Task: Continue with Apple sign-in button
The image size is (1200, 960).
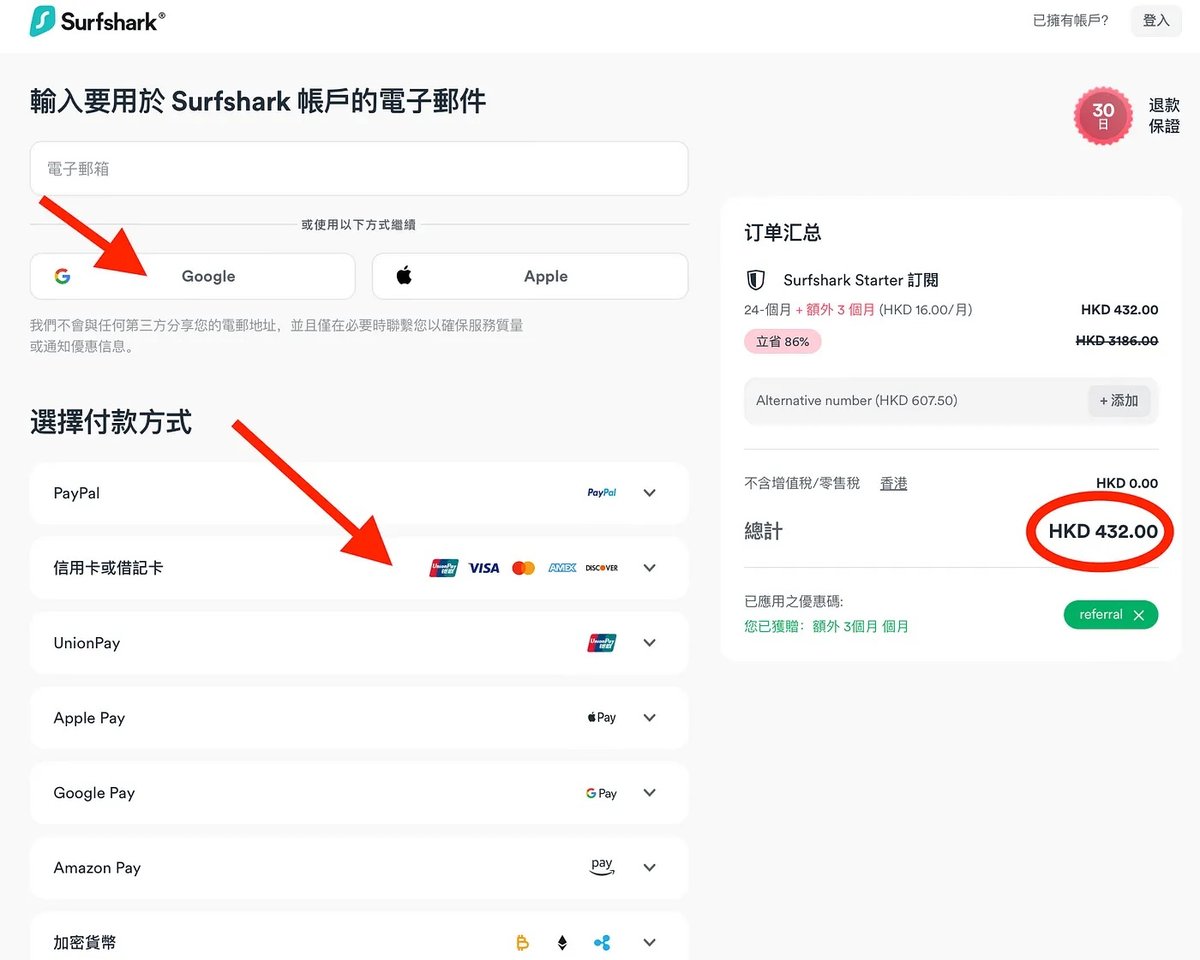Action: coord(530,276)
